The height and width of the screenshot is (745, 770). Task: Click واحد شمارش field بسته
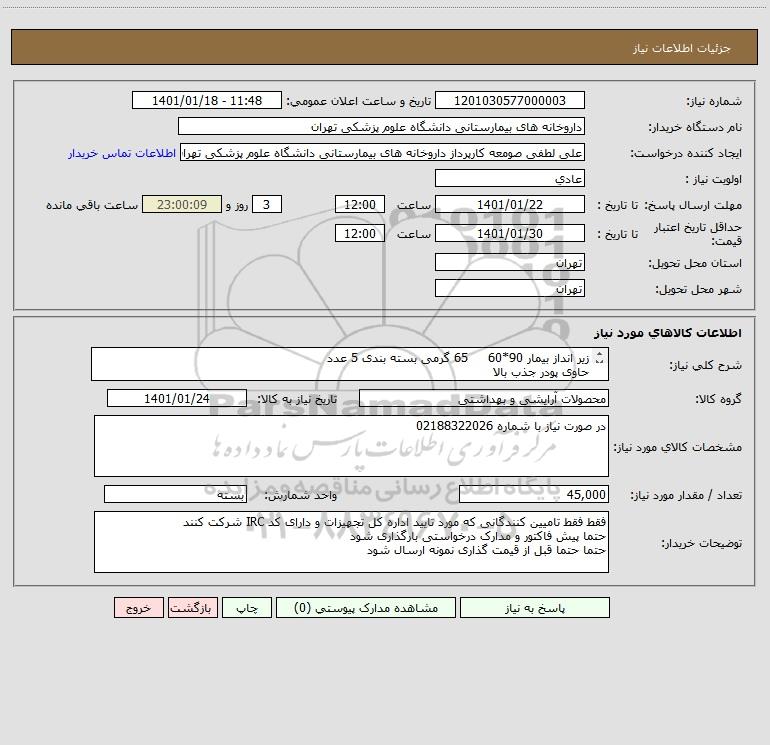(175, 495)
